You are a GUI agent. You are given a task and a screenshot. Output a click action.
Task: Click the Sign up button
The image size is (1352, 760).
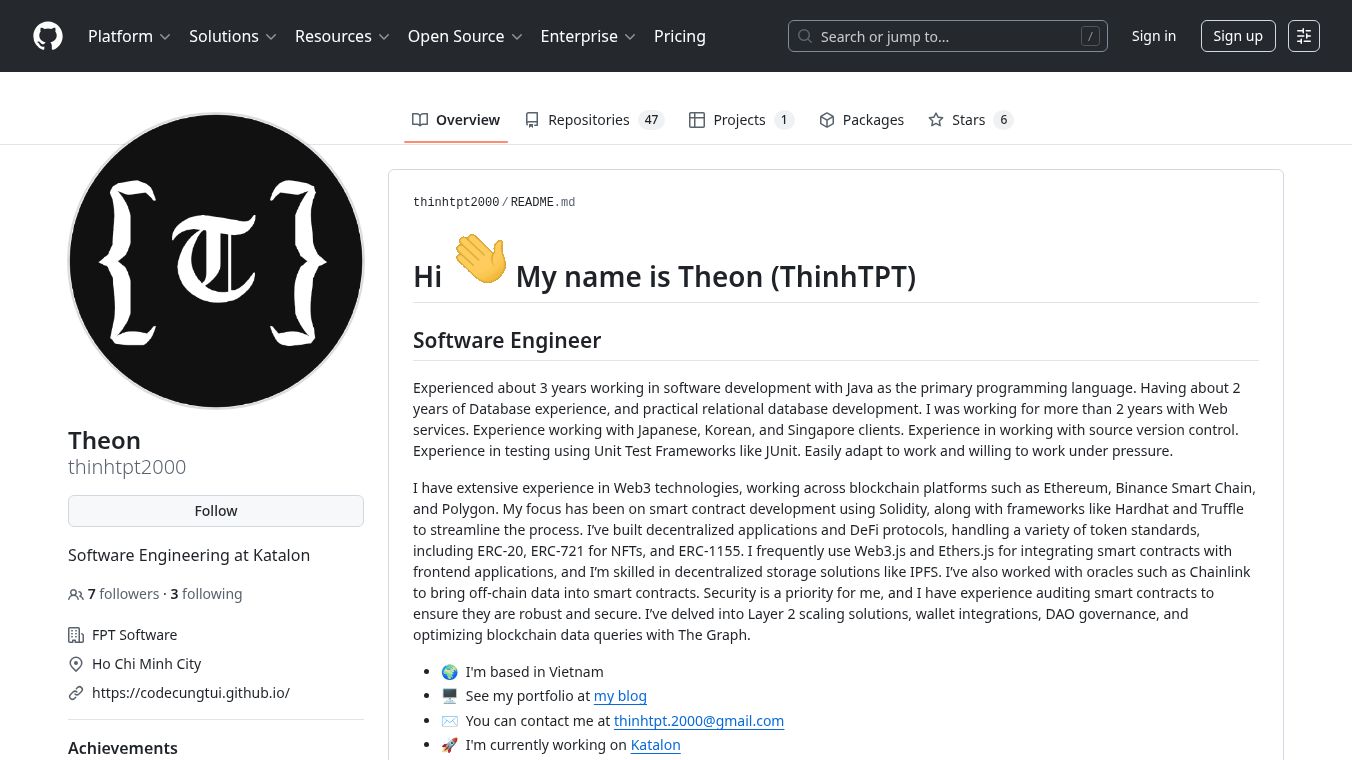point(1237,36)
